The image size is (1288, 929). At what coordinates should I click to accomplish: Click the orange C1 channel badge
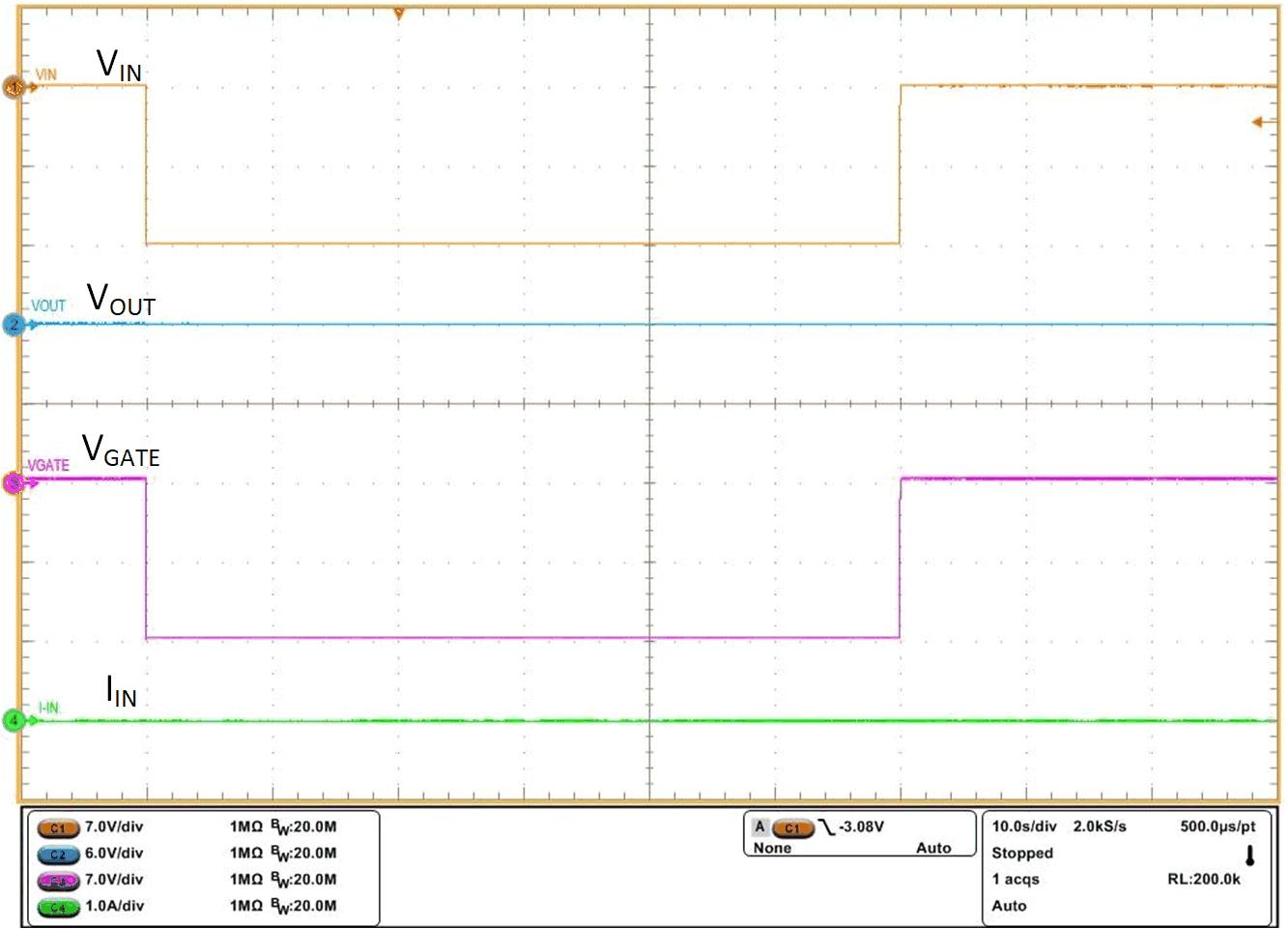57,828
